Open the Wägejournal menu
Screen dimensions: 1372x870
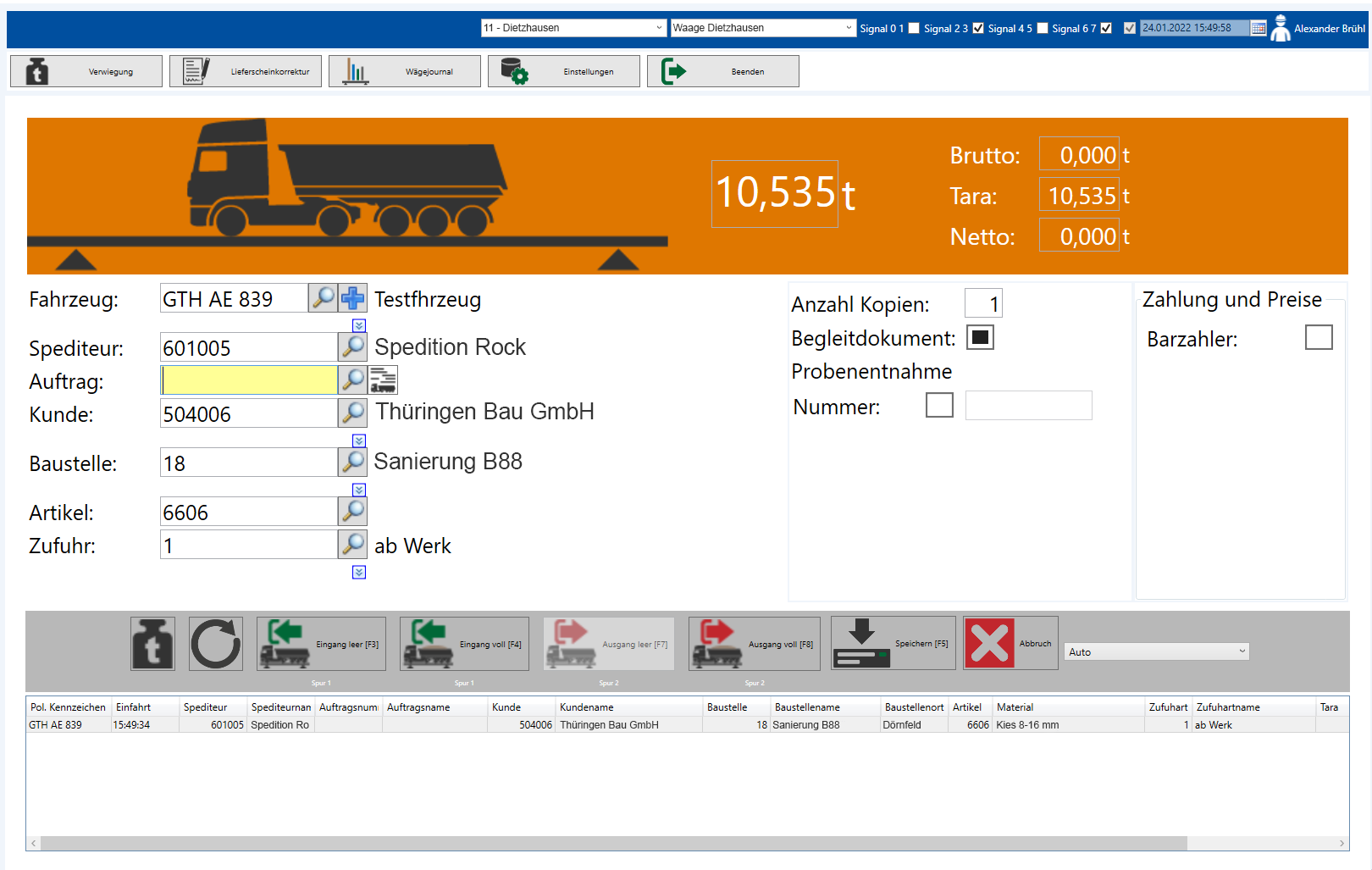coord(405,72)
